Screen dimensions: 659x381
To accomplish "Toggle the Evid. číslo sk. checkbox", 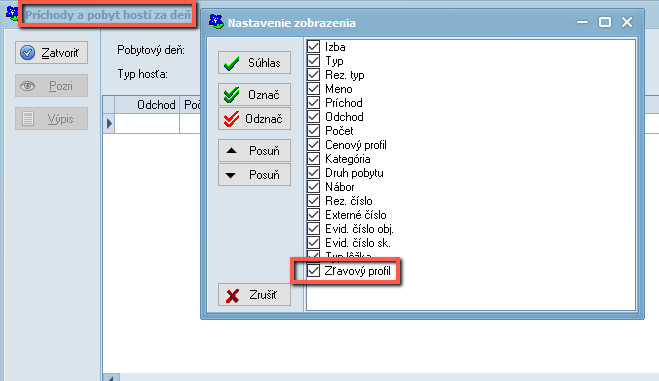I will tap(314, 243).
